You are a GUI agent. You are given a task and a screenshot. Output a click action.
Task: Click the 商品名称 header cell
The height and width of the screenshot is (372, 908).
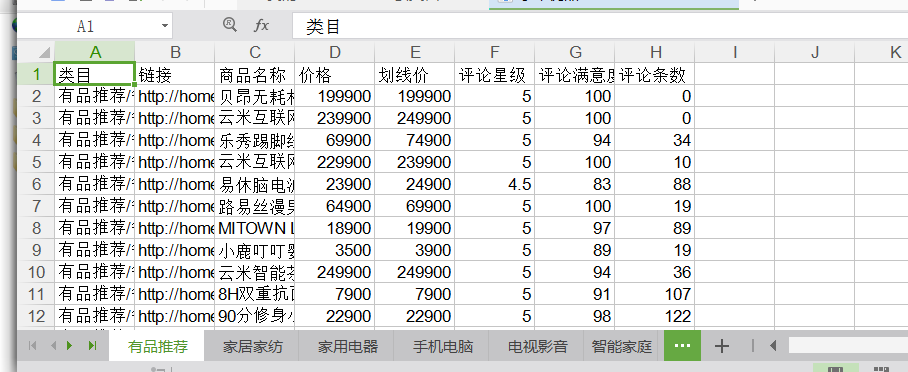click(255, 74)
